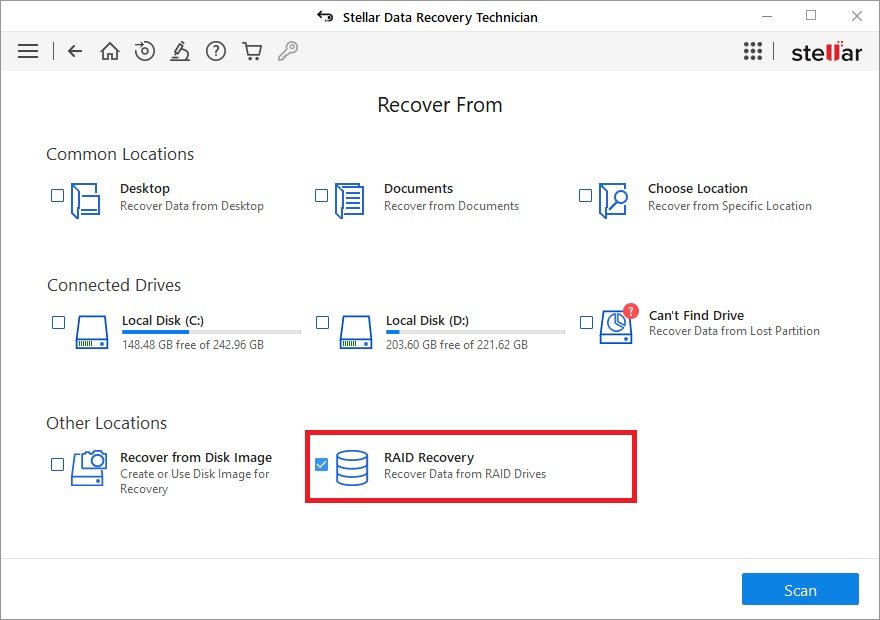The height and width of the screenshot is (620, 880).
Task: Click the Stellar logo
Action: click(x=827, y=52)
